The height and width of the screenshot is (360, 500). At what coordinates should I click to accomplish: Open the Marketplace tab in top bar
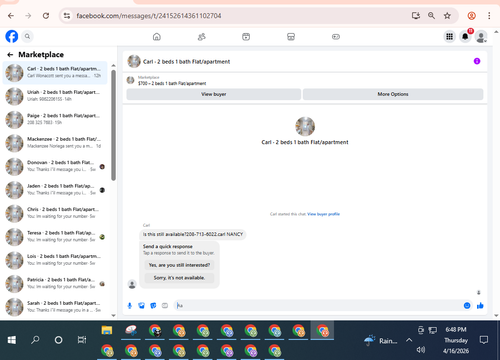tap(291, 37)
